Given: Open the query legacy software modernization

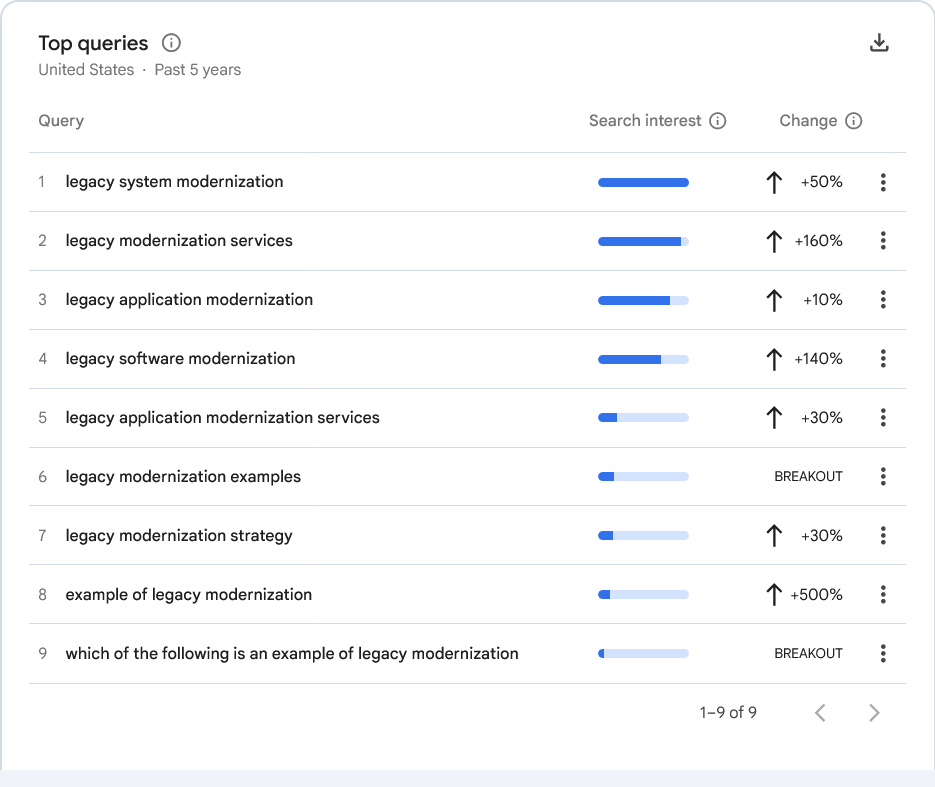Looking at the screenshot, I should tap(180, 358).
